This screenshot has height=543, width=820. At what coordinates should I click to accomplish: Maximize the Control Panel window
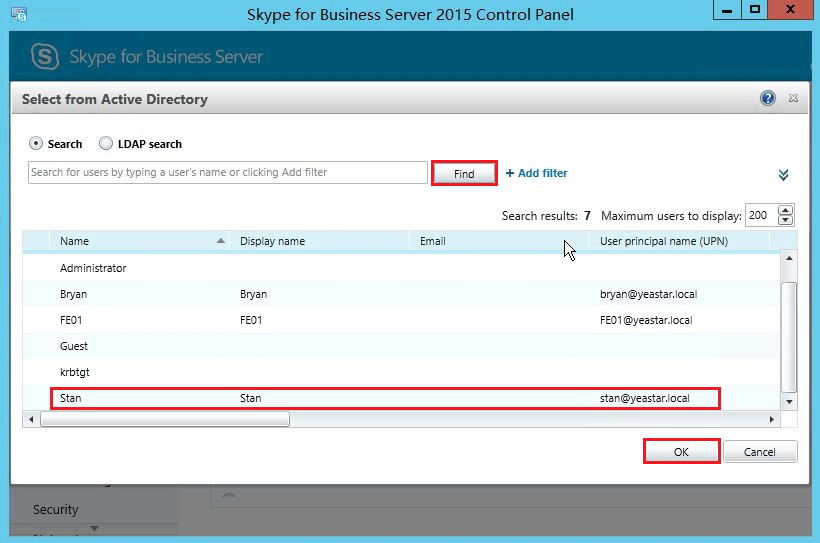755,10
